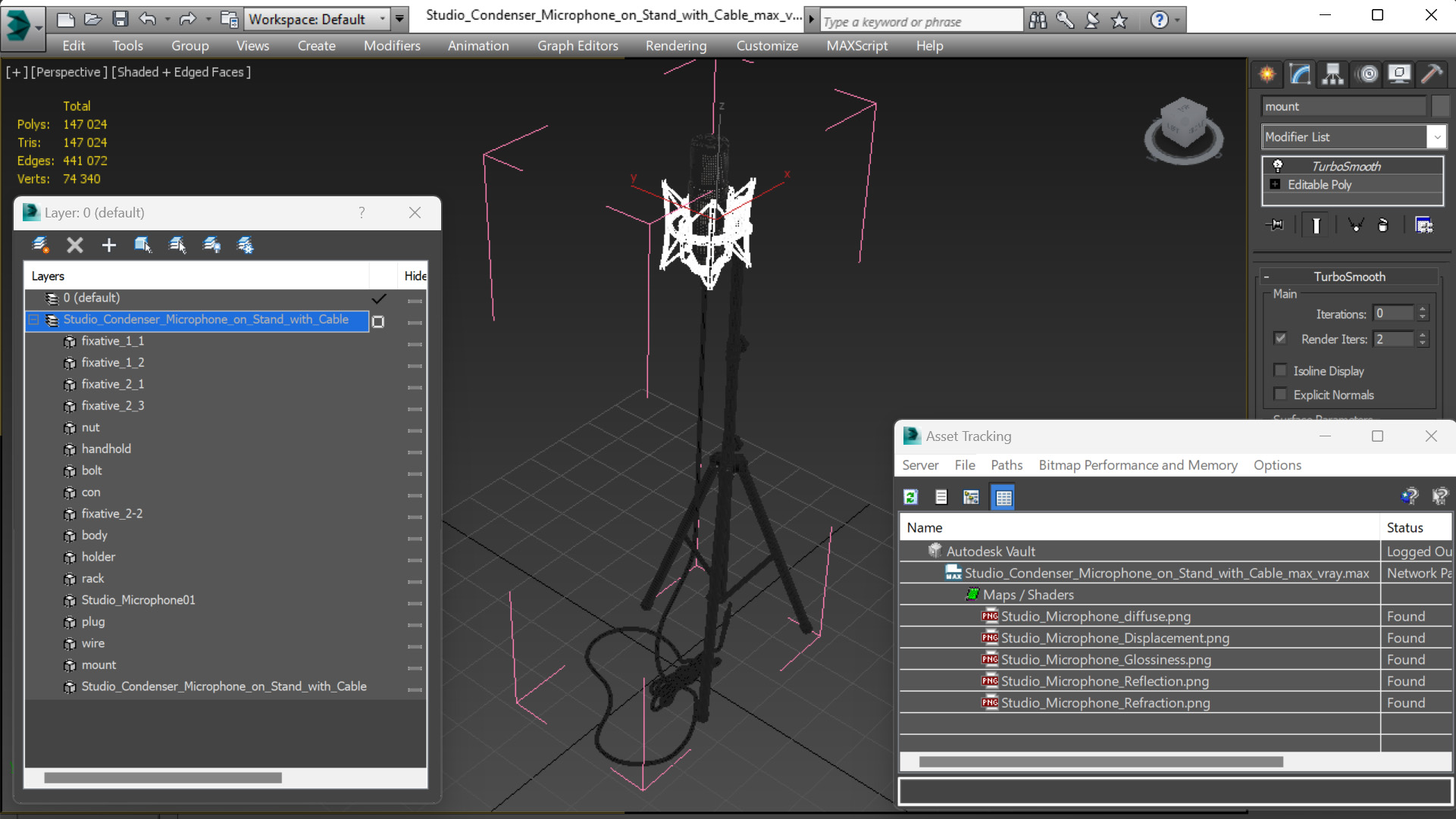Viewport: 1456px width, 819px height.
Task: Save the scene with the floppy icon
Action: [x=120, y=19]
